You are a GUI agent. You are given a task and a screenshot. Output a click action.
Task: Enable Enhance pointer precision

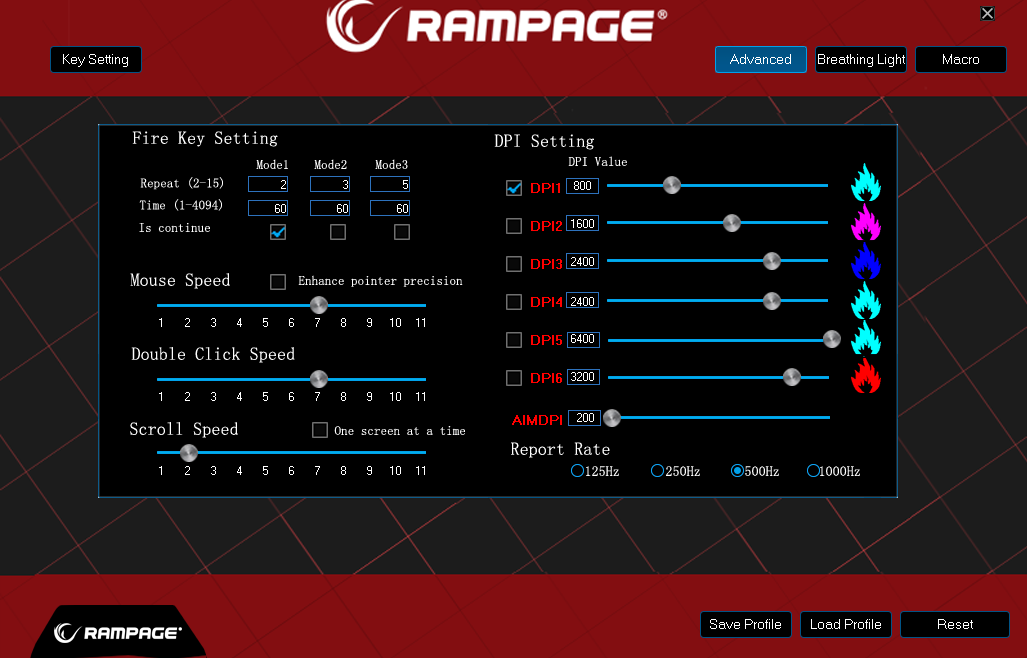(x=278, y=282)
